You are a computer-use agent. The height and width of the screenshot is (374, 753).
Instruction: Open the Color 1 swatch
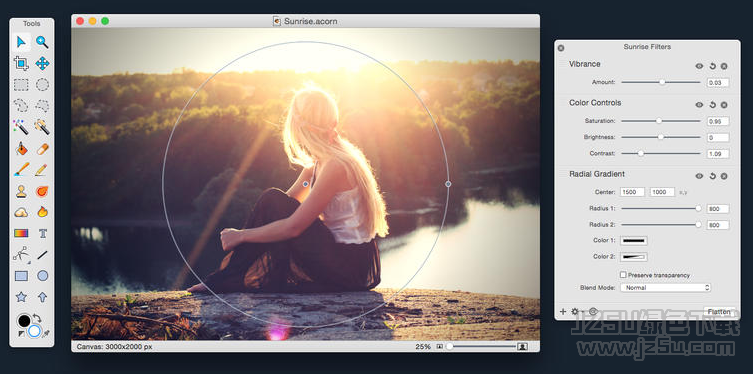(633, 241)
